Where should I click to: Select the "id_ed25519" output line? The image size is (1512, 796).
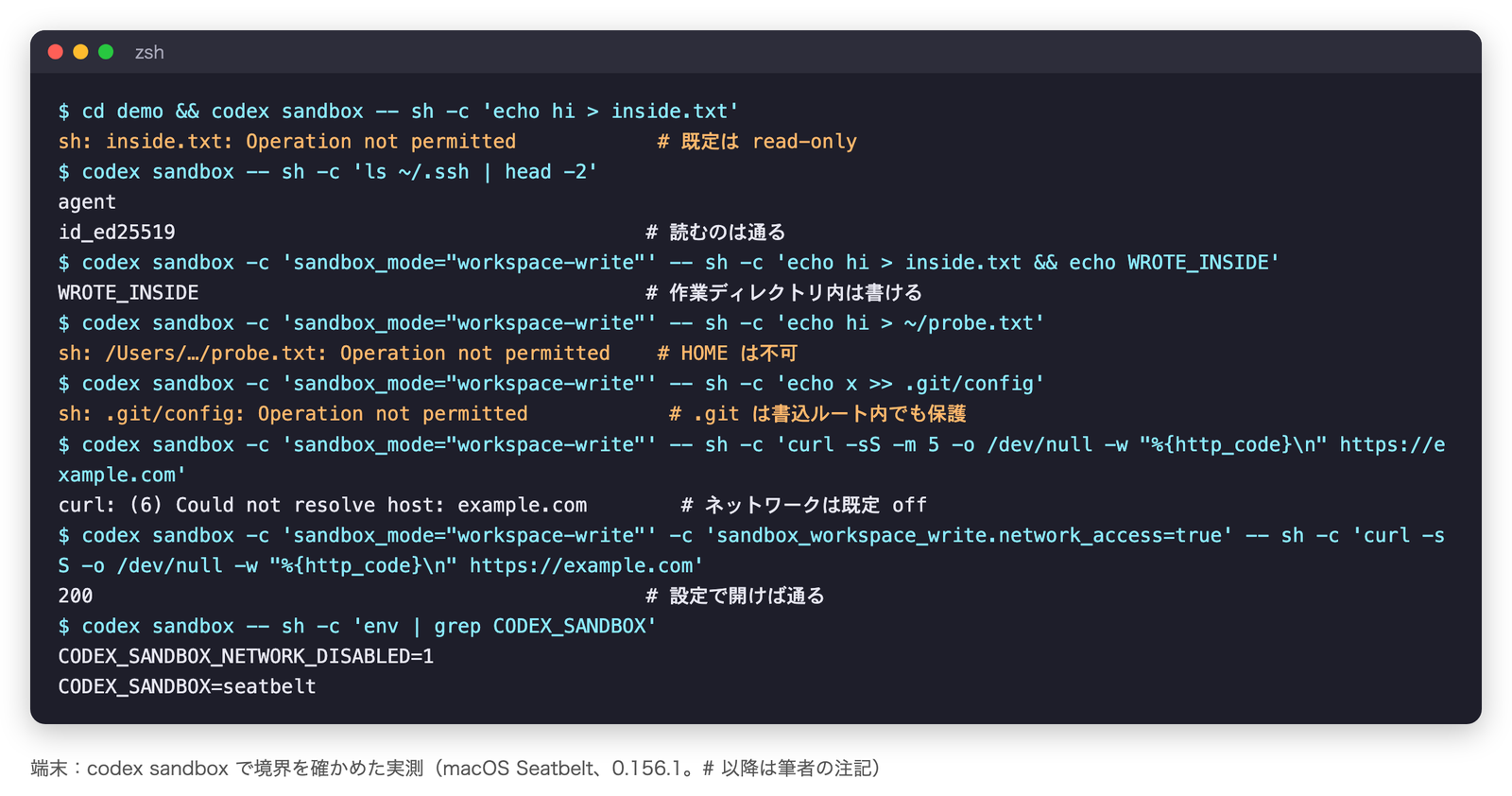pyautogui.click(x=117, y=233)
